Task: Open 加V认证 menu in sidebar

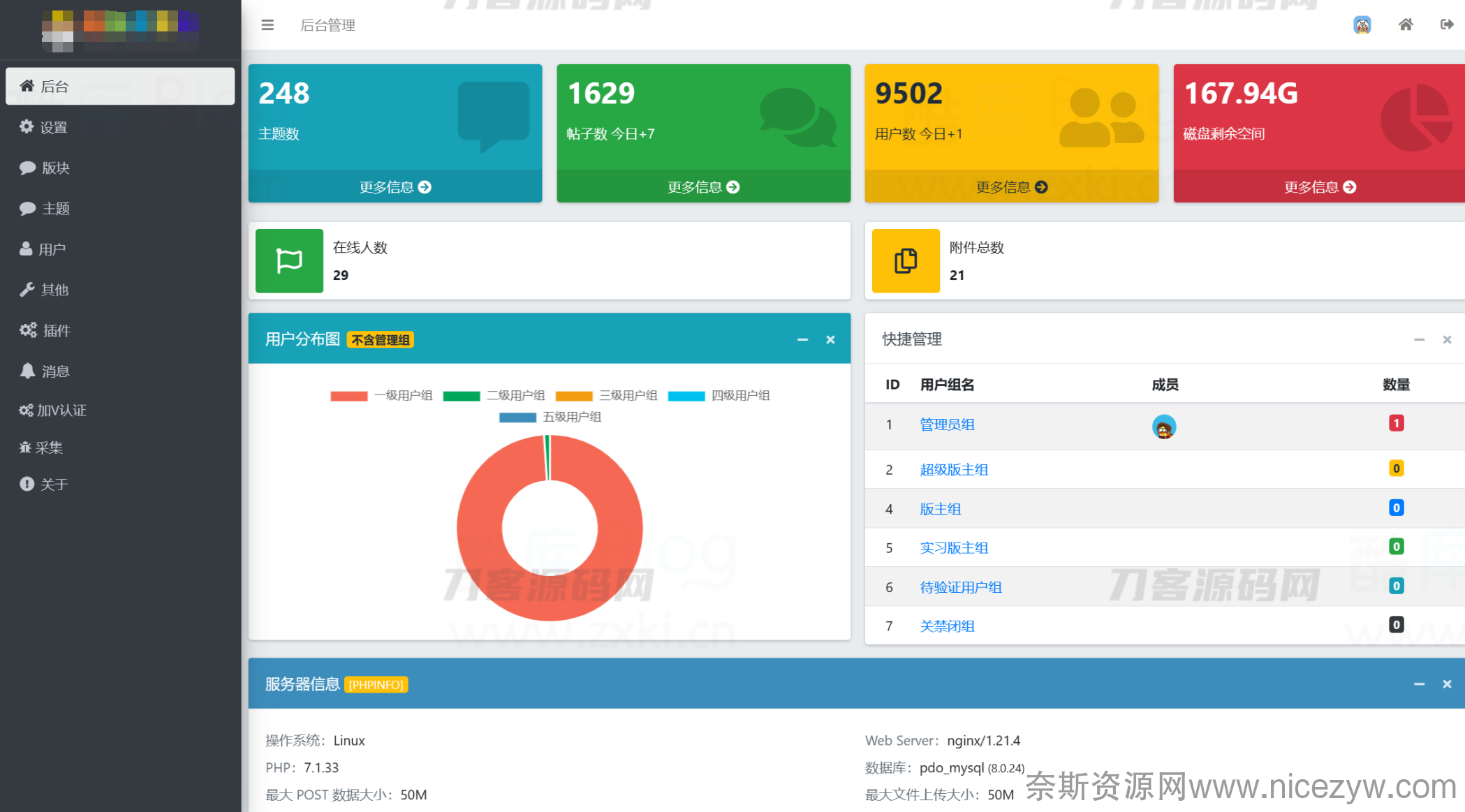Action: click(x=120, y=411)
